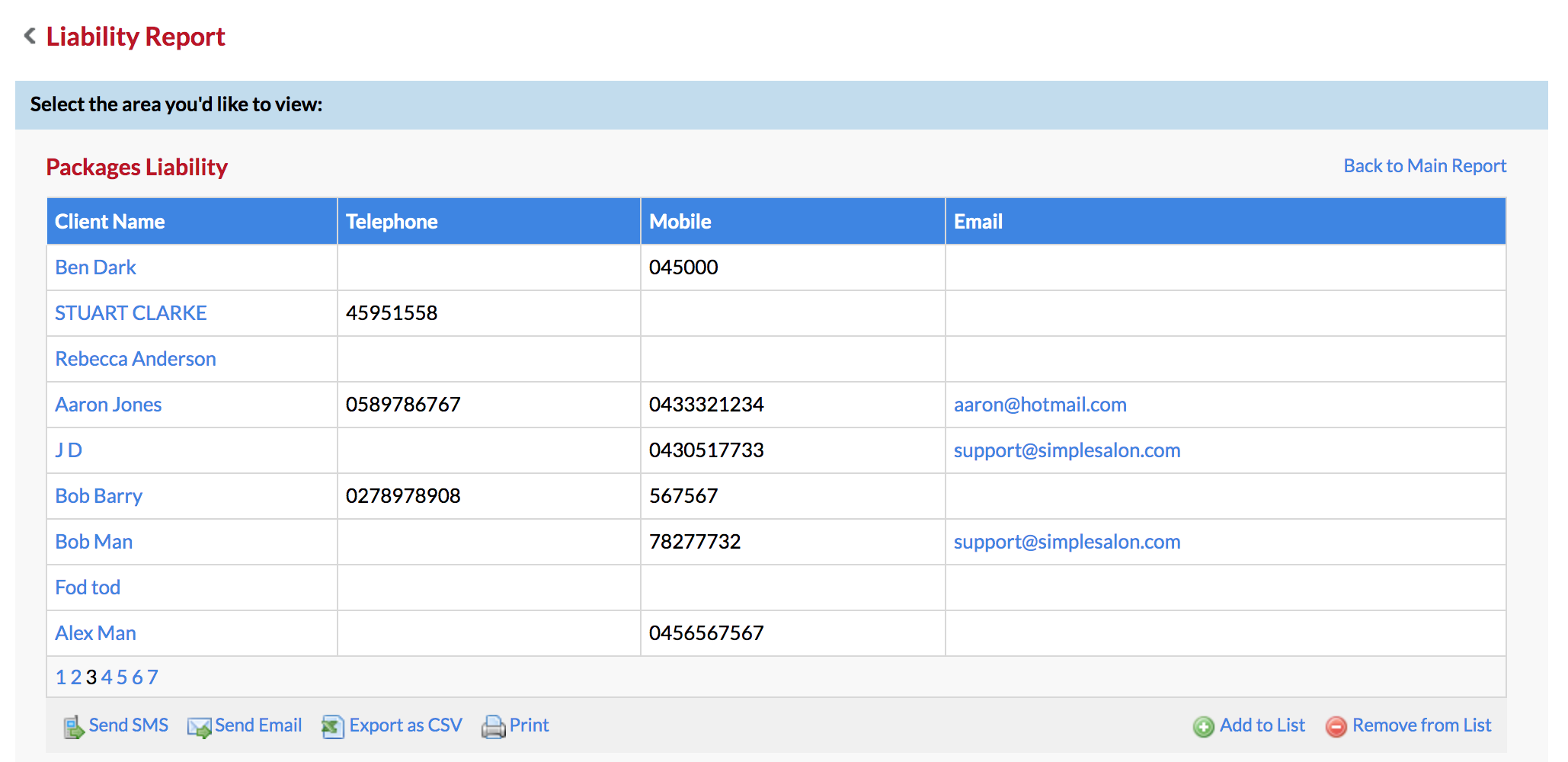Screen dimensions: 1568x762
Task: Open client Ben Dark
Action: pos(95,267)
